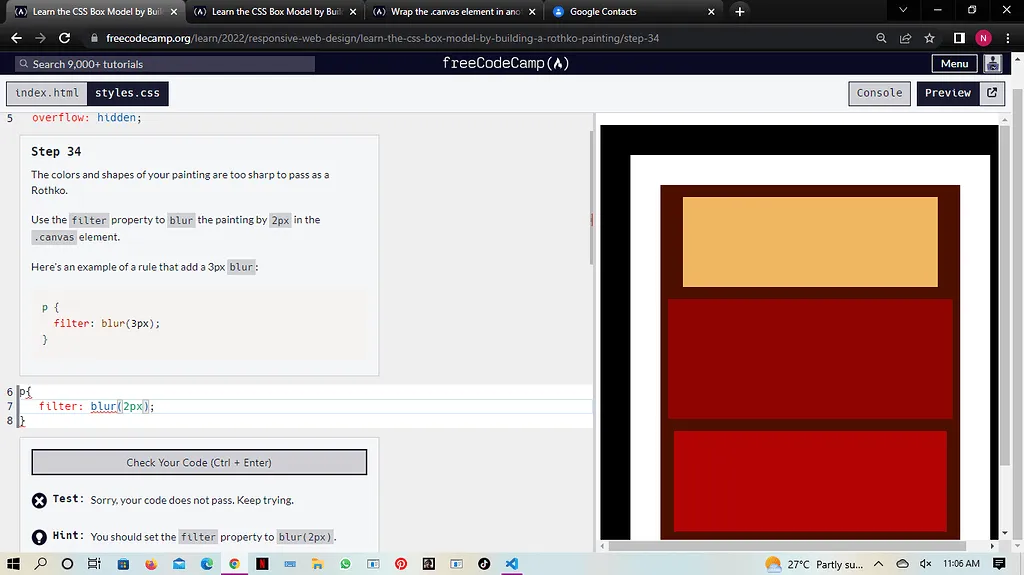Click the dark red middle rectangle in preview
Viewport: 1024px width, 575px height.
pyautogui.click(x=810, y=359)
